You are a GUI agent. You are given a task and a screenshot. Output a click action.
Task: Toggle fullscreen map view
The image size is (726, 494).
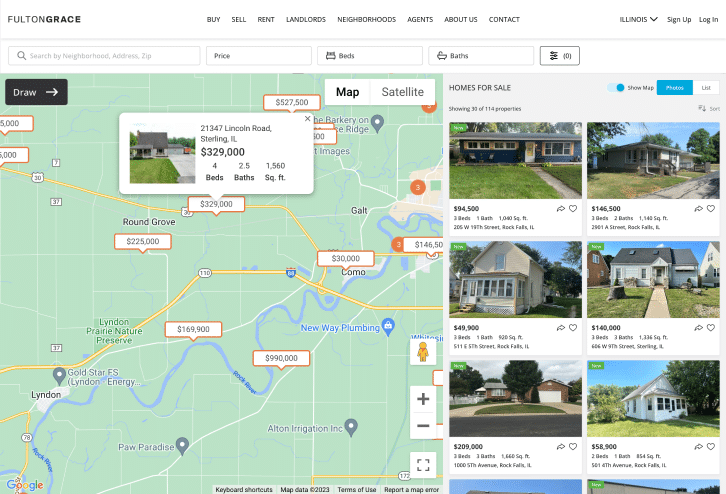(x=423, y=464)
